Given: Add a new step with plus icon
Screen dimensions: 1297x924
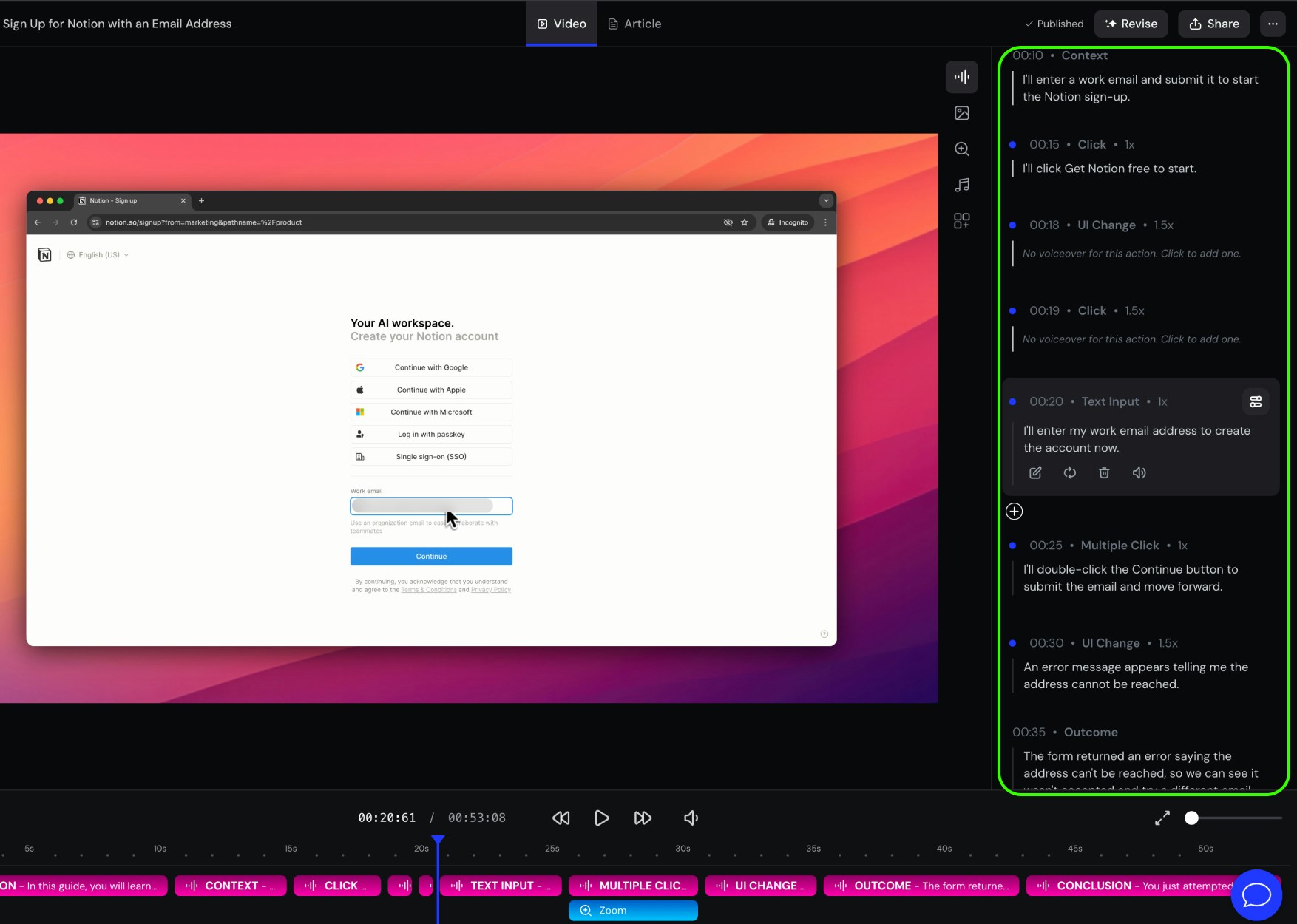Looking at the screenshot, I should pos(1015,512).
